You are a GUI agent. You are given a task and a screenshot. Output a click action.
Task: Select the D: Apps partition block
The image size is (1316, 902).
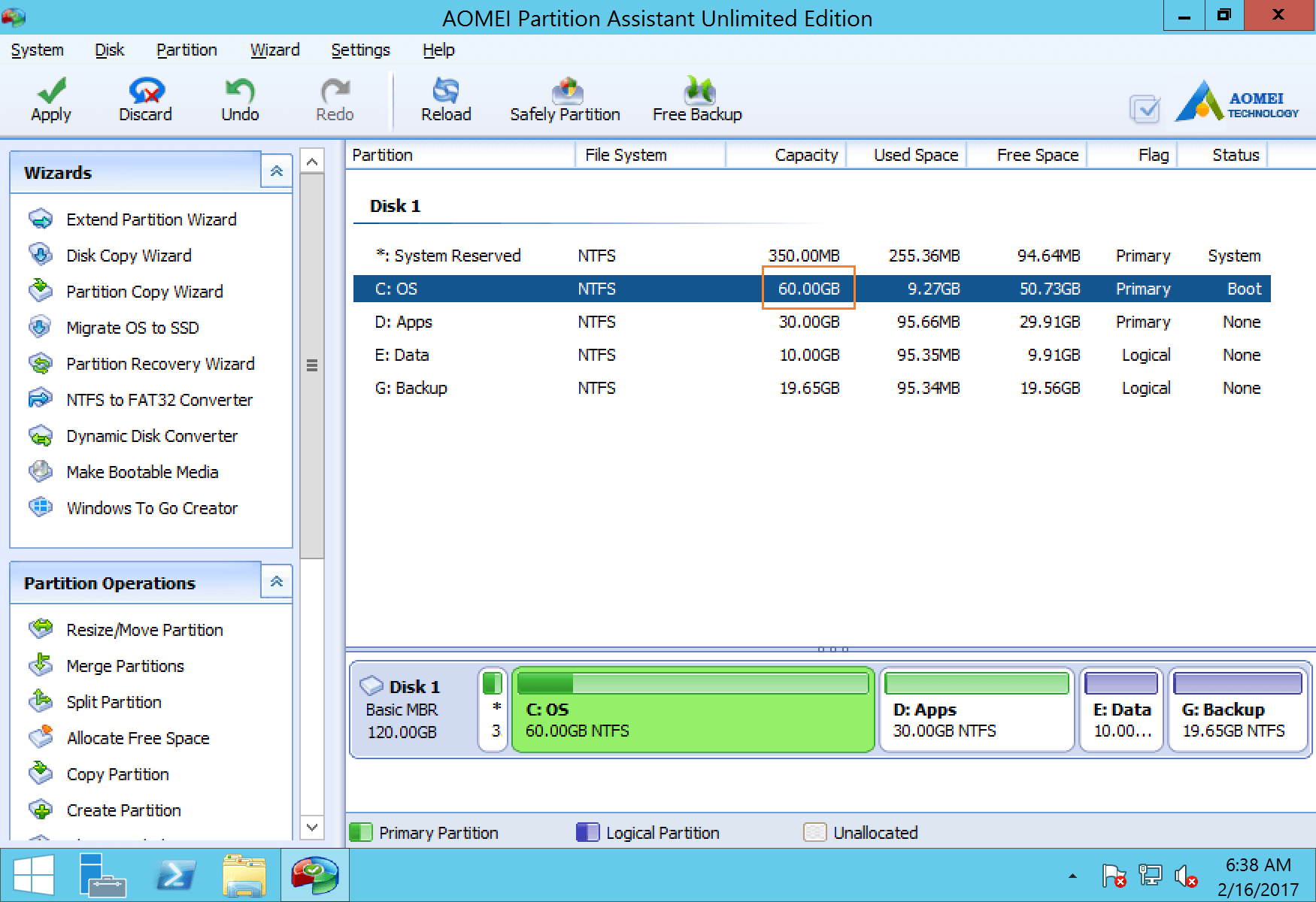tap(976, 709)
